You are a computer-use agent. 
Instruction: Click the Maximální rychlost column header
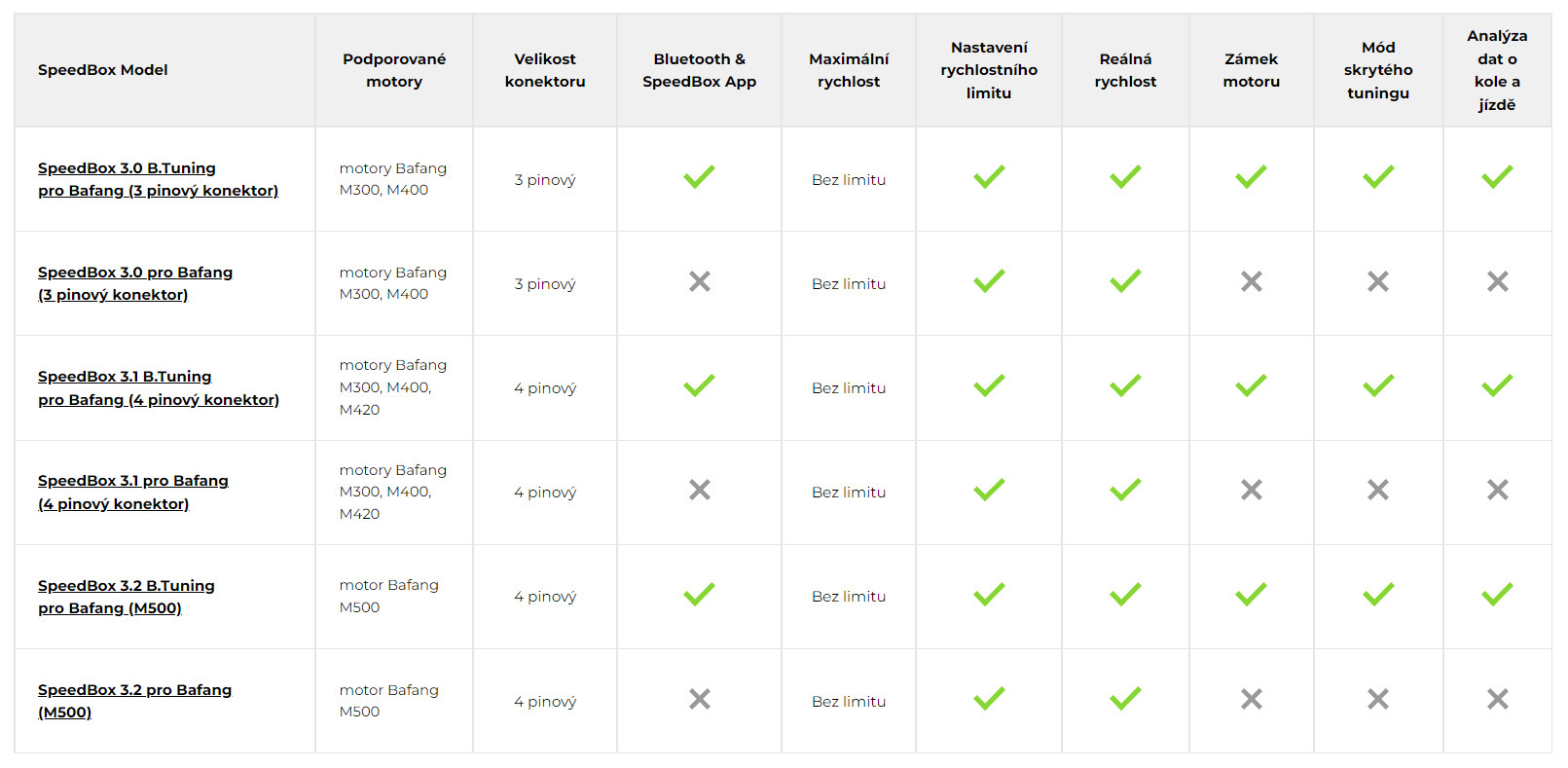click(849, 70)
